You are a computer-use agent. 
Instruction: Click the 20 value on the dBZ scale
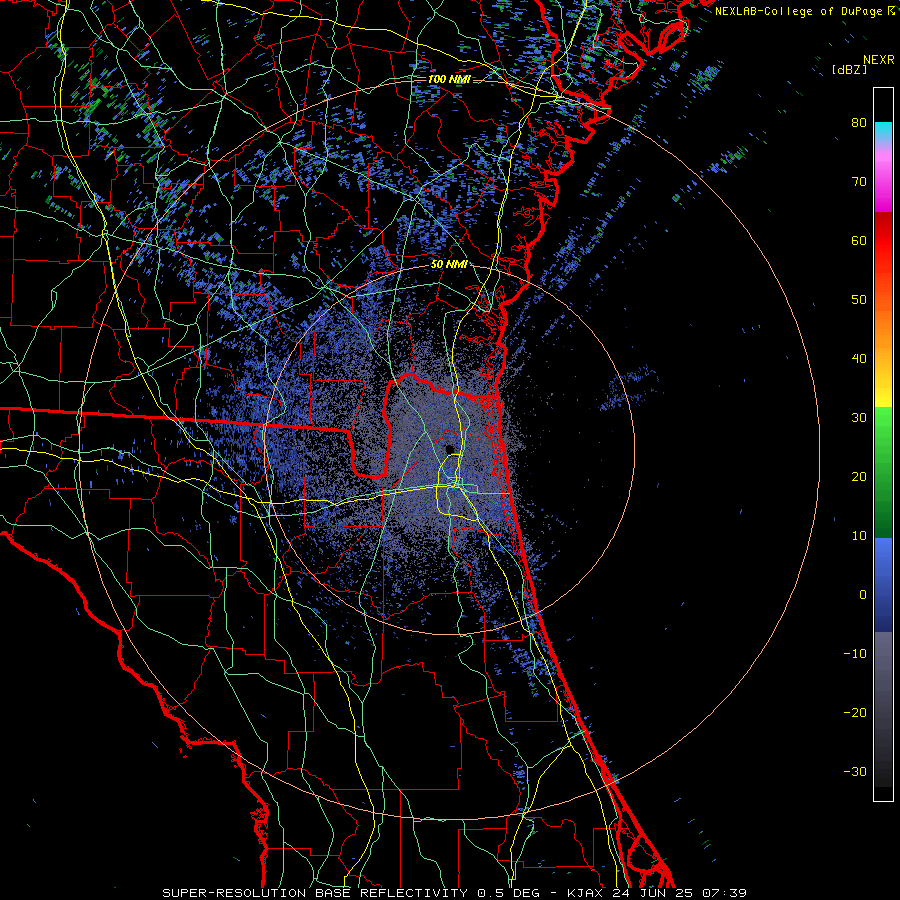pyautogui.click(x=859, y=476)
